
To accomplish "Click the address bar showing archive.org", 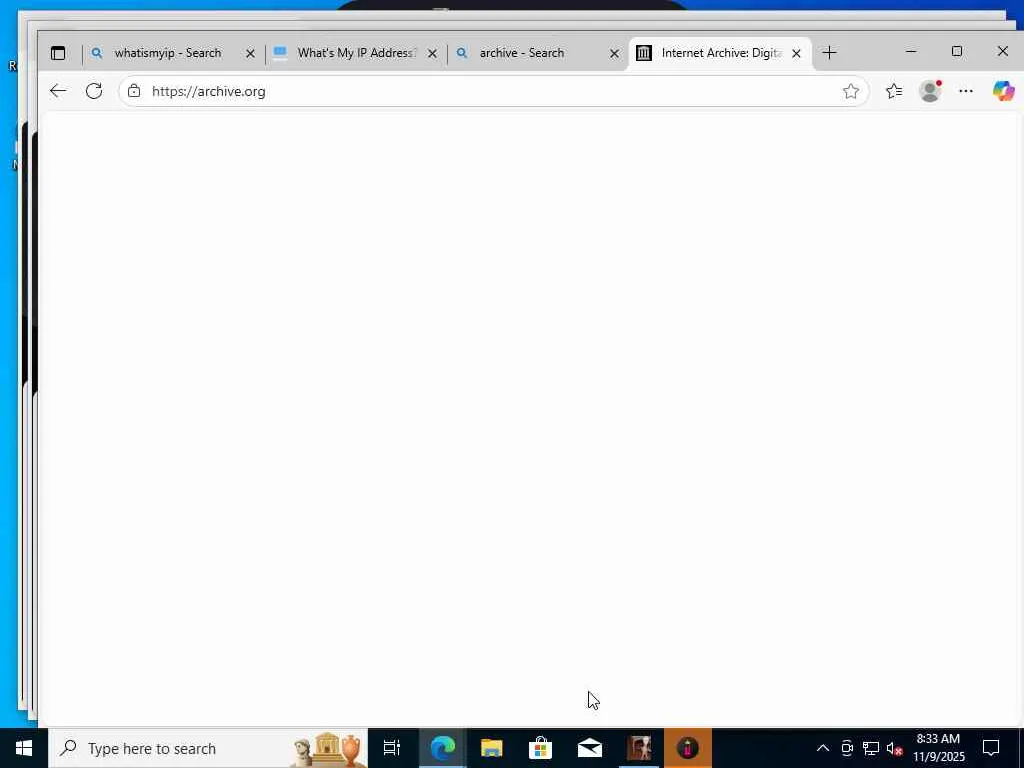I will [493, 91].
